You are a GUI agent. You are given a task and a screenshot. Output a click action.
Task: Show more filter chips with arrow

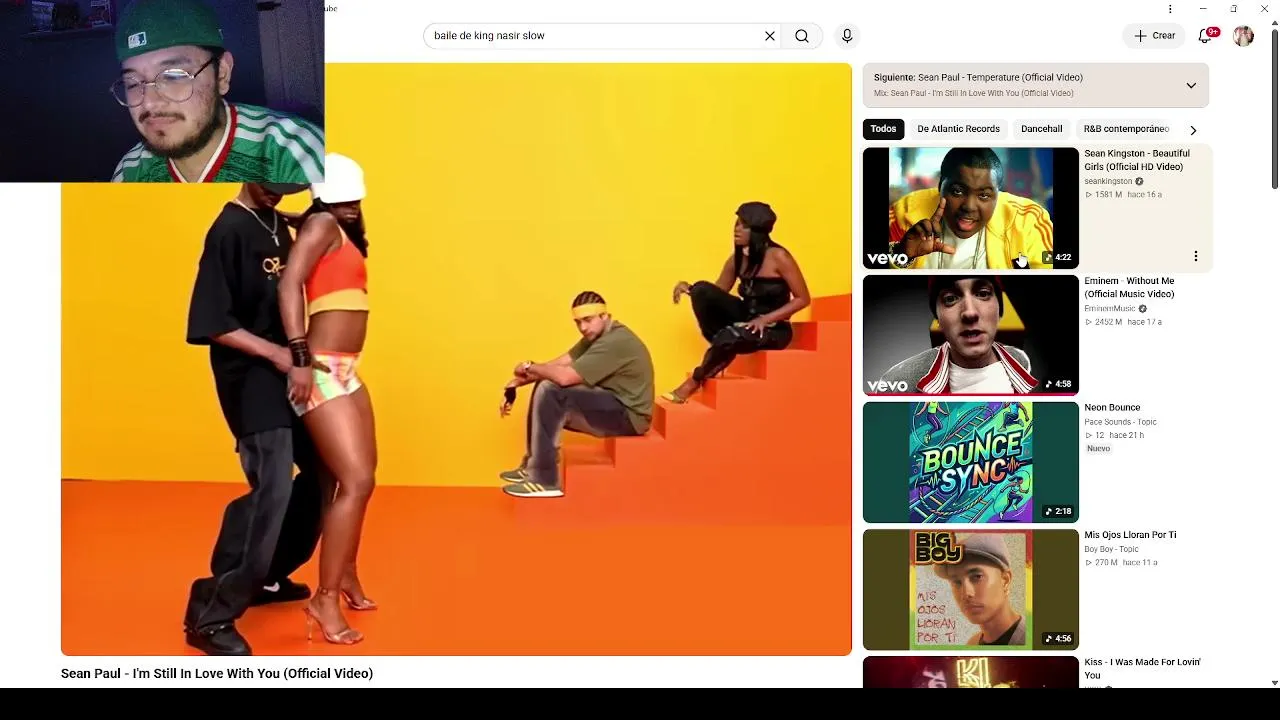(x=1193, y=130)
